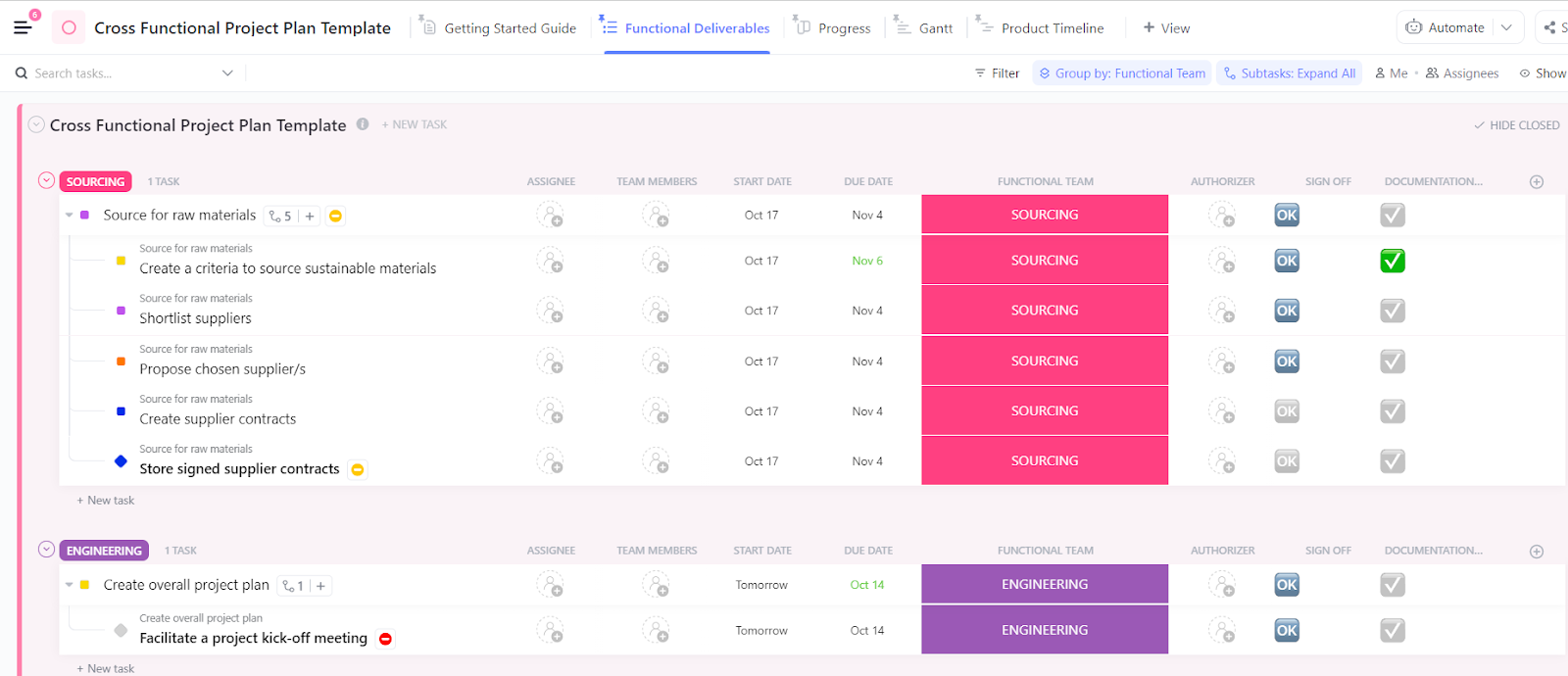Click the subtask count icon on Source for raw materials
The width and height of the screenshot is (1568, 676).
pyautogui.click(x=280, y=217)
